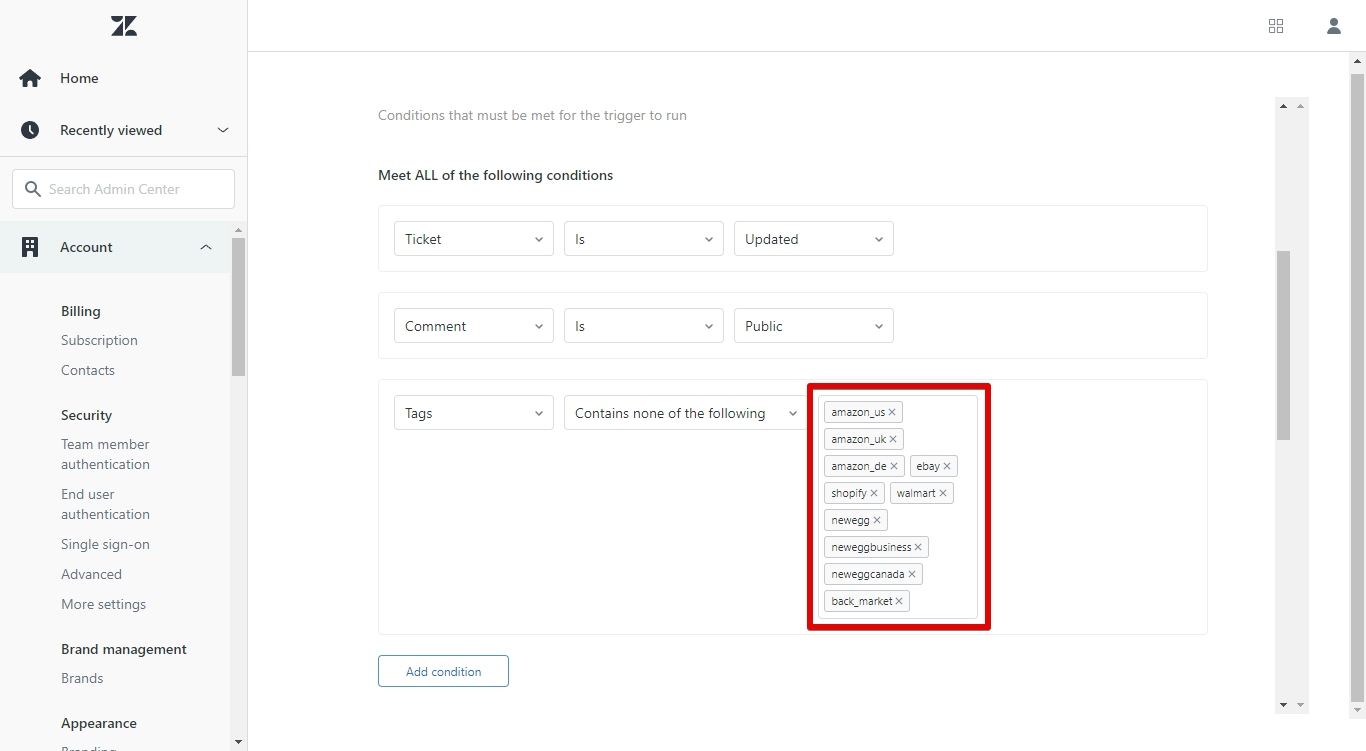Image resolution: width=1366 pixels, height=751 pixels.
Task: Click the Recently viewed clock icon
Action: [x=30, y=130]
